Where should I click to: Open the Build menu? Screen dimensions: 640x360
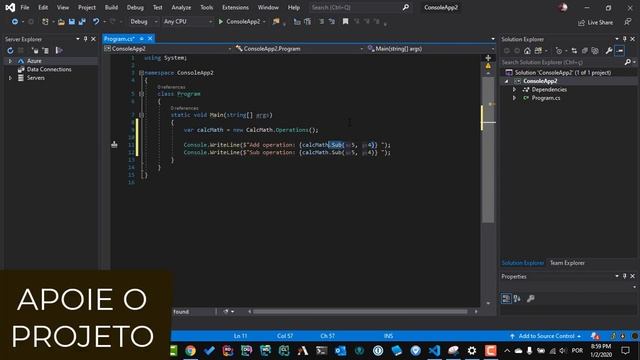pos(111,7)
